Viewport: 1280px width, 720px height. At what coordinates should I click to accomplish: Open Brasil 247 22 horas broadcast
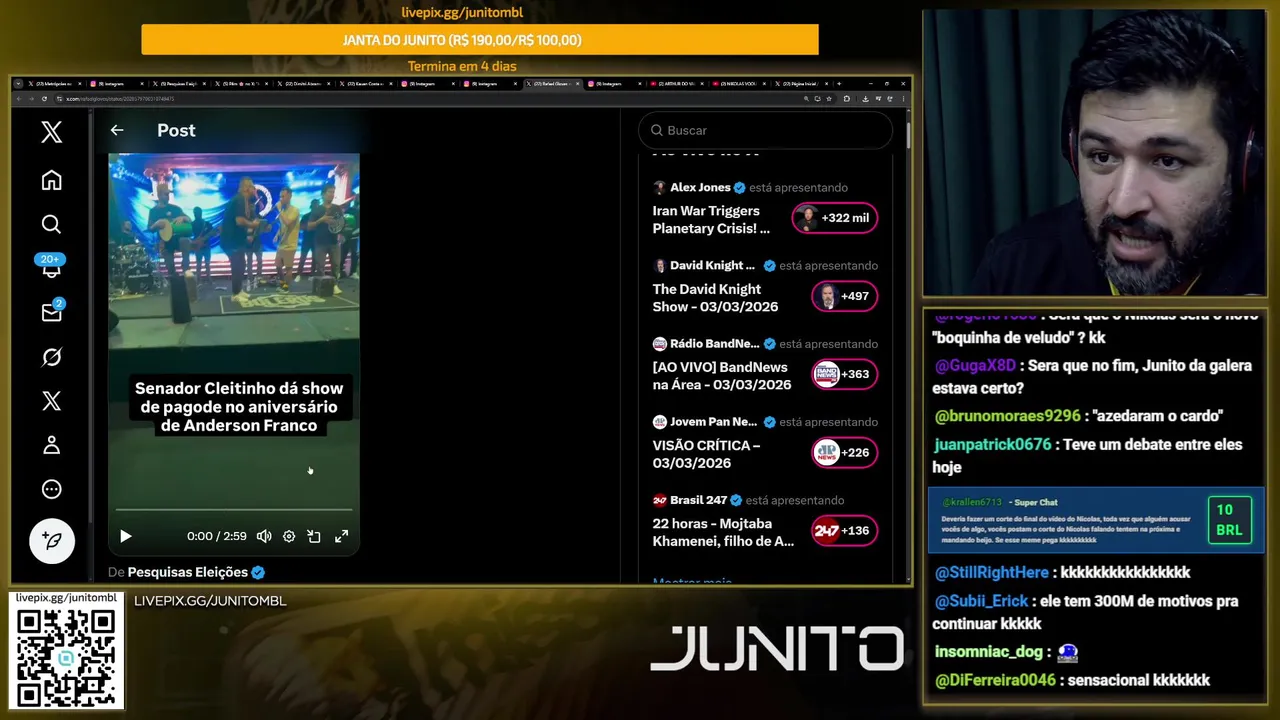(723, 531)
